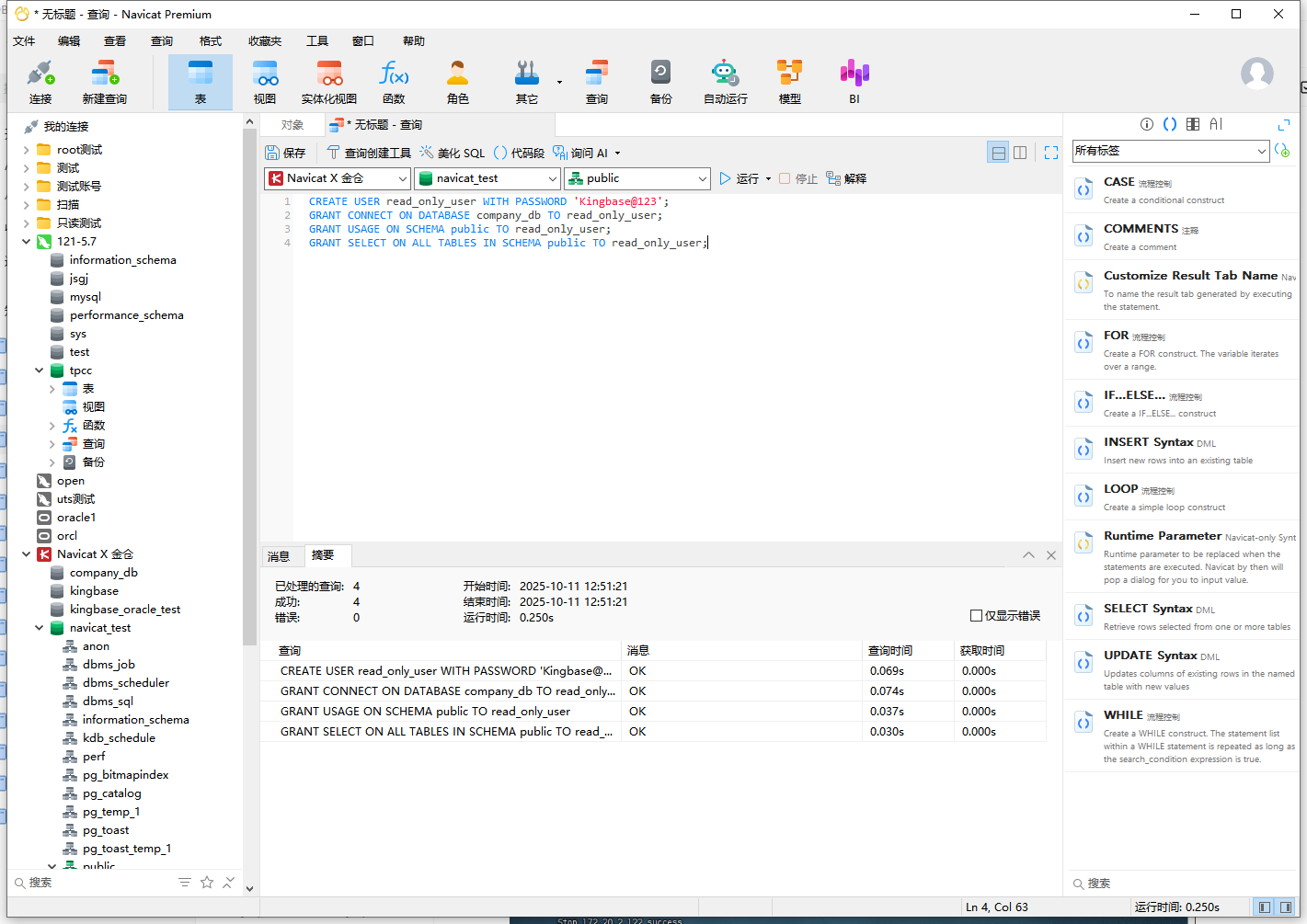Switch to side-by-side pane layout icon

point(1020,153)
